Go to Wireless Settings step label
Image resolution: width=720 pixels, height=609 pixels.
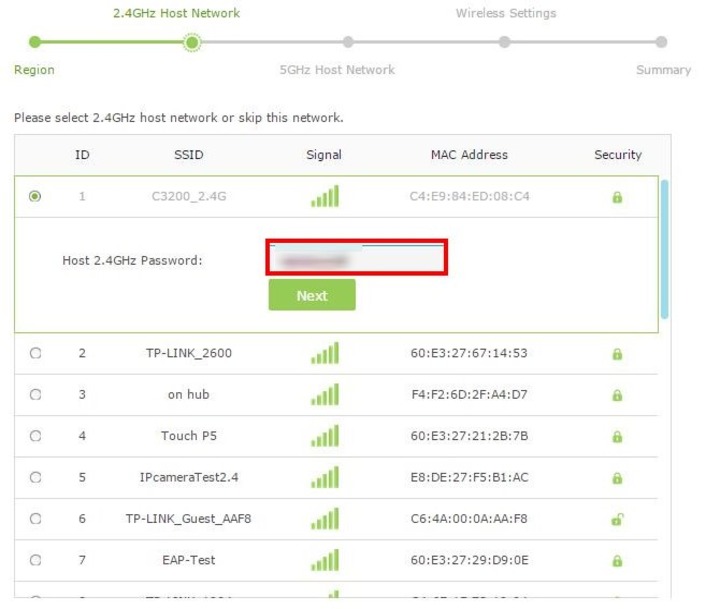(506, 13)
